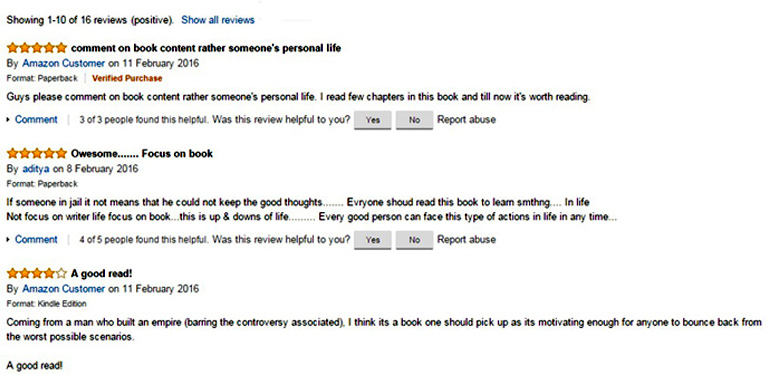Image resolution: width=769 pixels, height=374 pixels.
Task: Open review title 'A good read!'
Action: pyautogui.click(x=102, y=273)
